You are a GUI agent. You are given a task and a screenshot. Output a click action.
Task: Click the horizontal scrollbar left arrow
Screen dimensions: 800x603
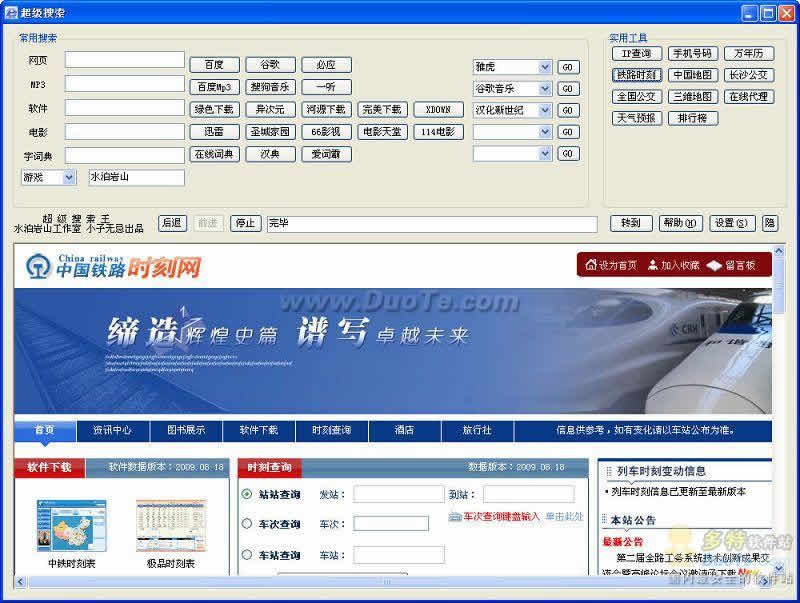tap(20, 582)
